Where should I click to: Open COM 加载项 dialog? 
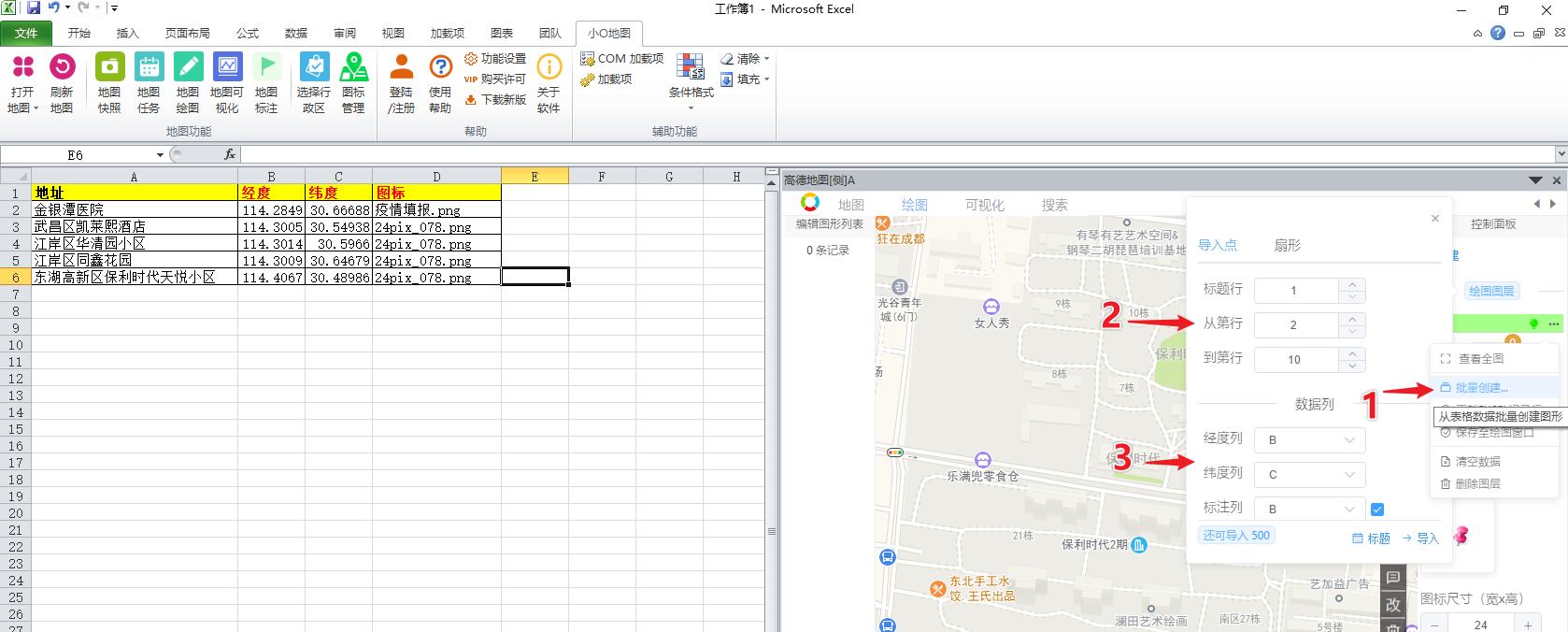[622, 59]
